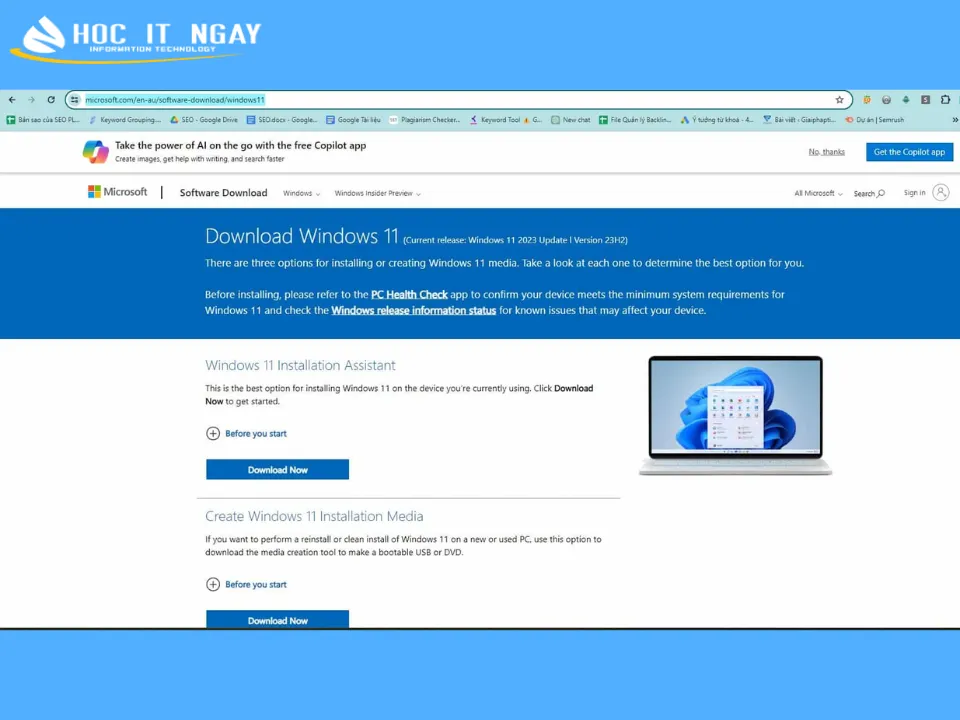960x720 pixels.
Task: Show more bookmarks with the double chevron
Action: click(954, 120)
